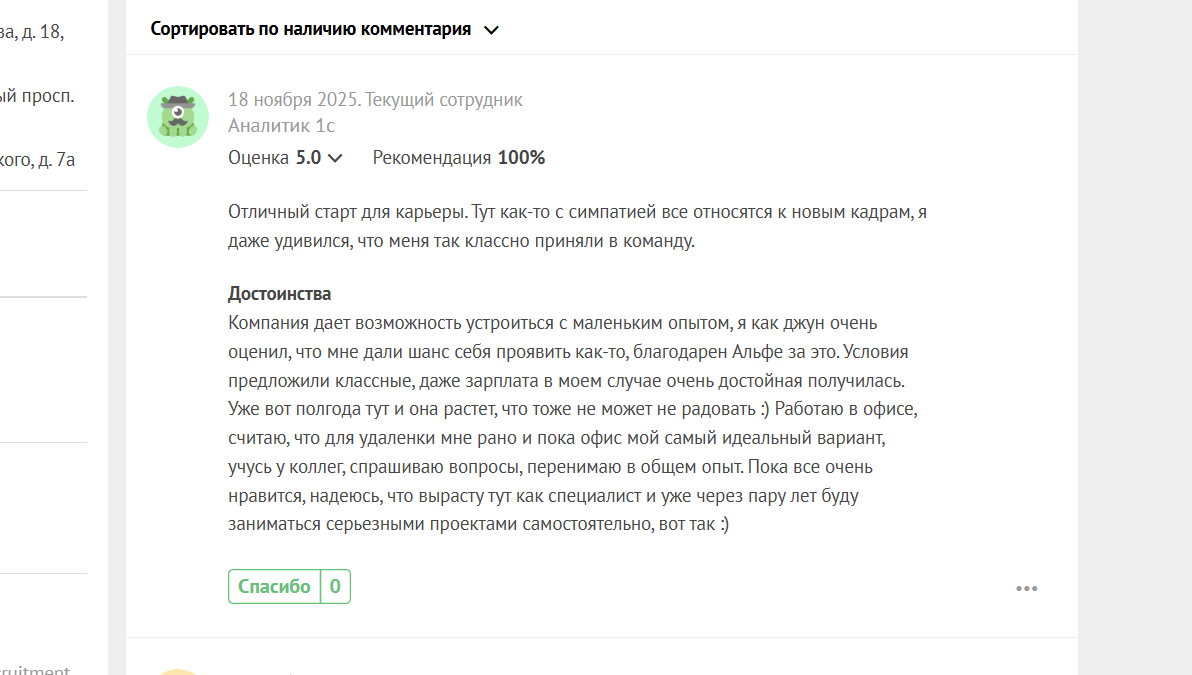The image size is (1192, 675).
Task: Click the review paragraph starting 'Компания дает возможность'
Action: coord(568,423)
